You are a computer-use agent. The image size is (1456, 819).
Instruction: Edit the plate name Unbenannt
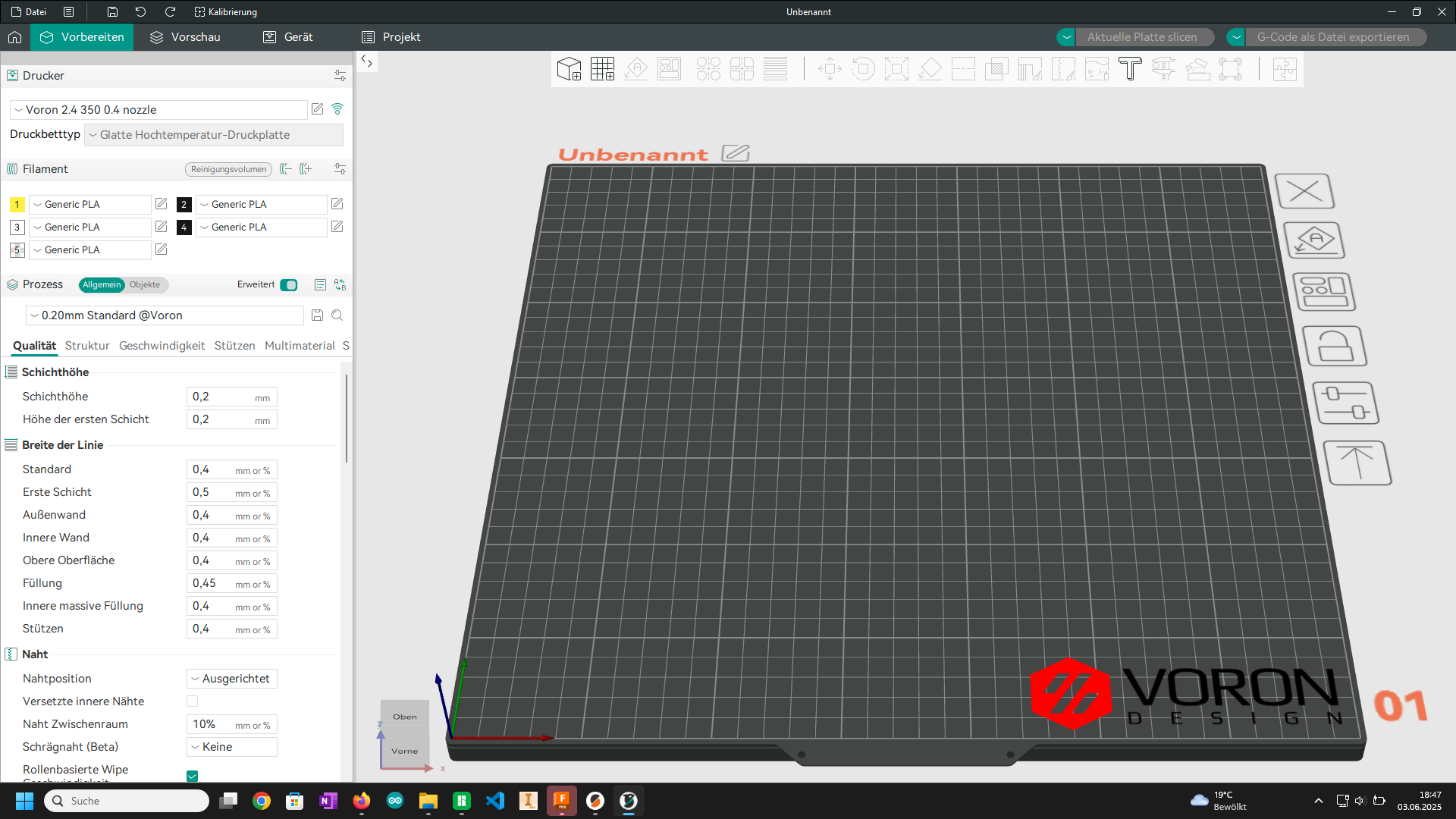pos(735,153)
